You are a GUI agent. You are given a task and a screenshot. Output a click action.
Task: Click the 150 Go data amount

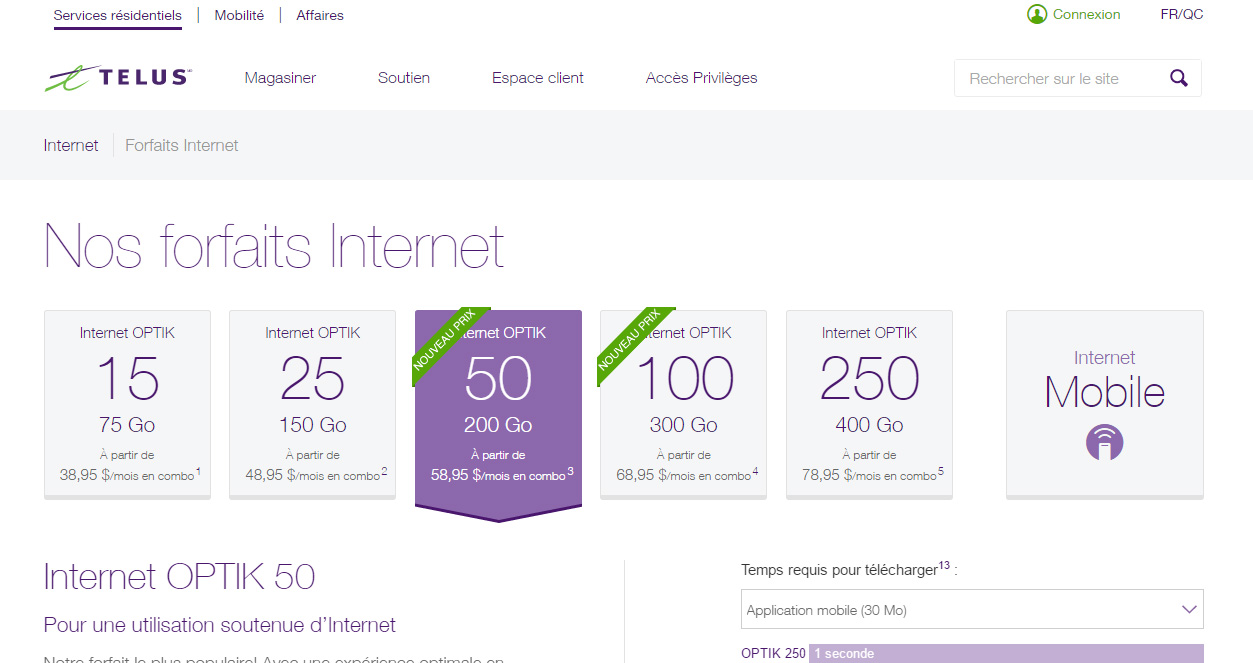[313, 425]
